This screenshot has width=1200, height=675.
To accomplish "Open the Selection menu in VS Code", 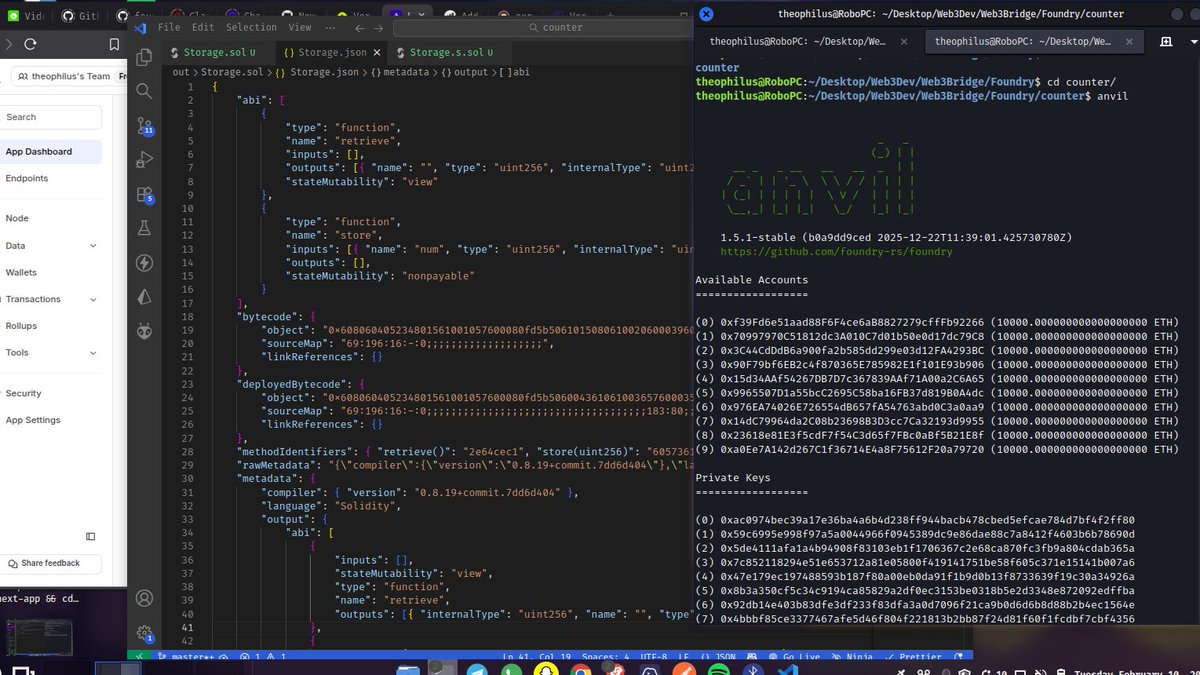I will coord(251,28).
